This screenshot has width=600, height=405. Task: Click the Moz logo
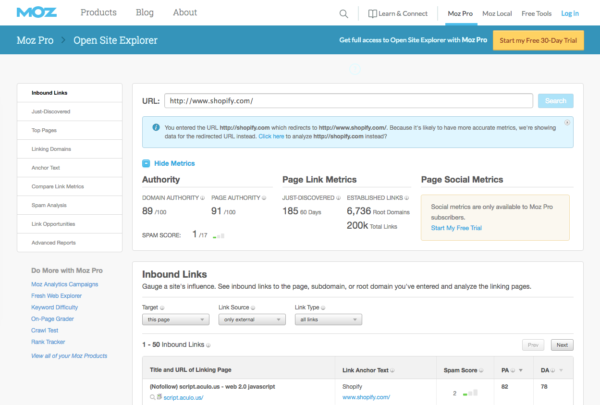37,13
